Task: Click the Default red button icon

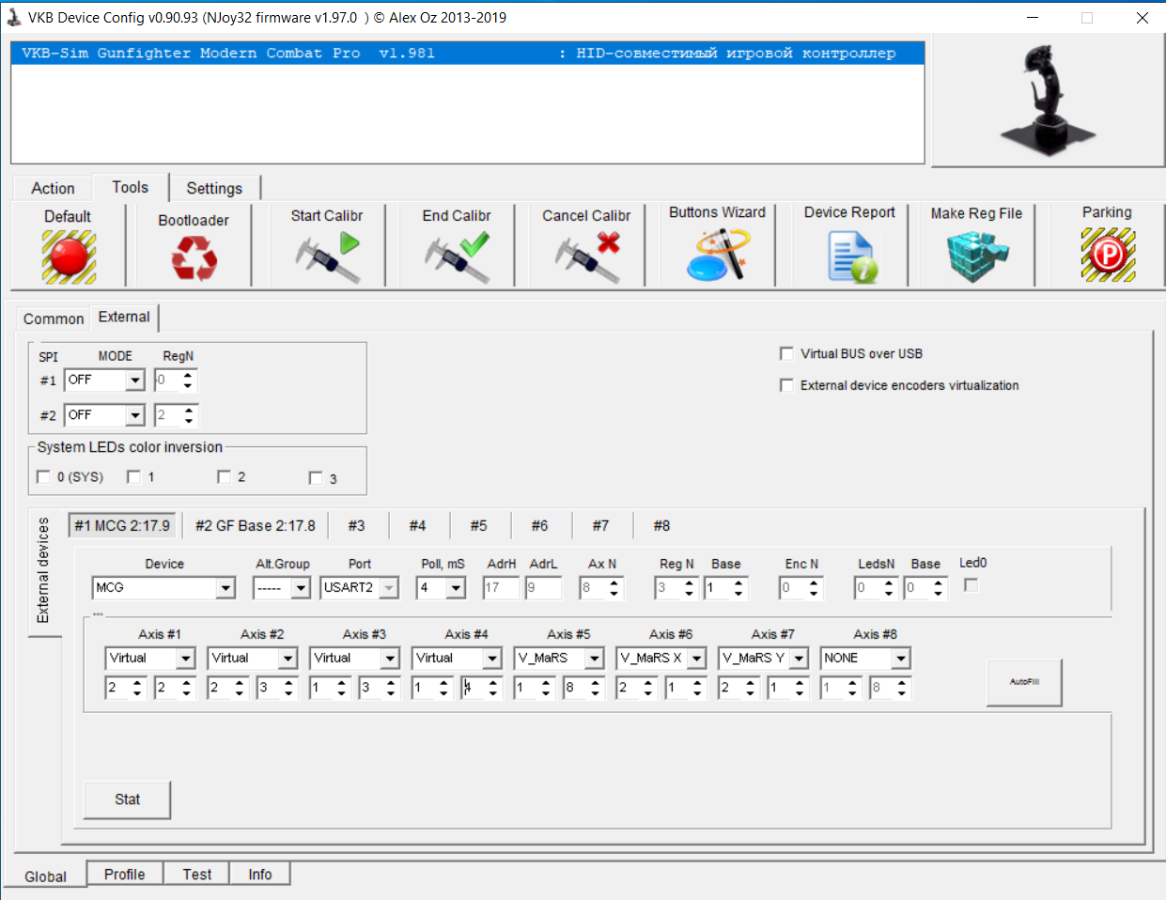Action: [68, 257]
